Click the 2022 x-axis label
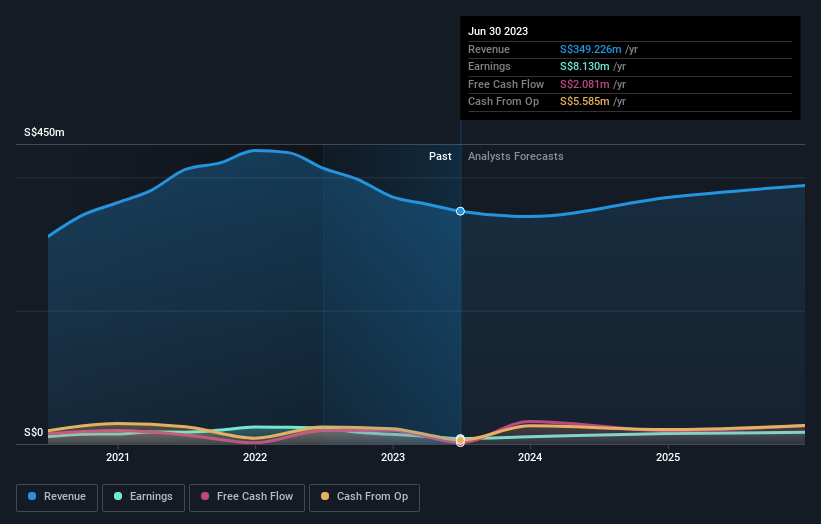The width and height of the screenshot is (821, 524). coord(255,457)
